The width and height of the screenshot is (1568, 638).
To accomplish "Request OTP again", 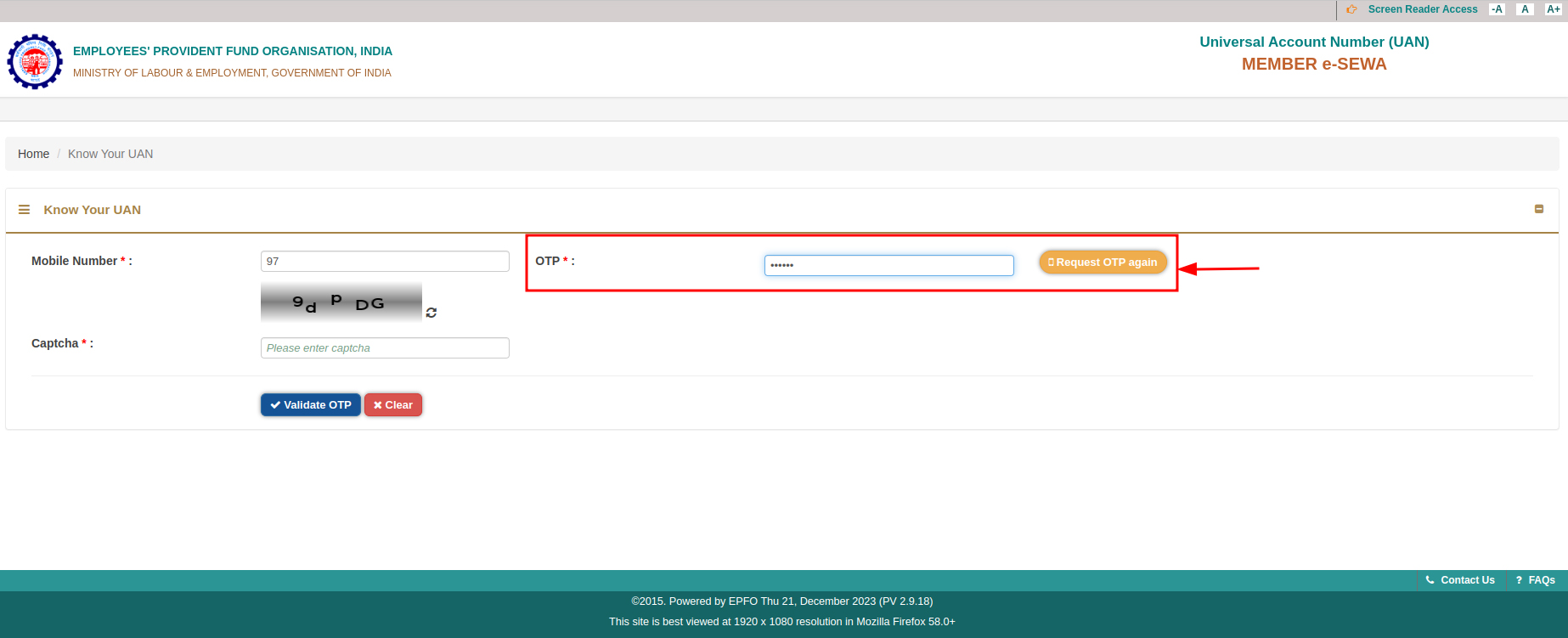I will tap(1103, 263).
